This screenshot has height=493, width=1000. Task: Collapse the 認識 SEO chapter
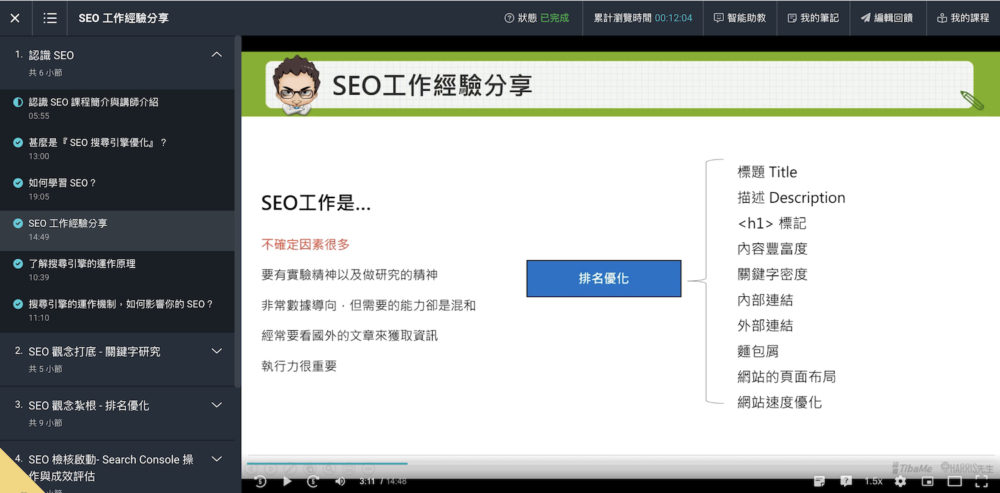(x=217, y=55)
